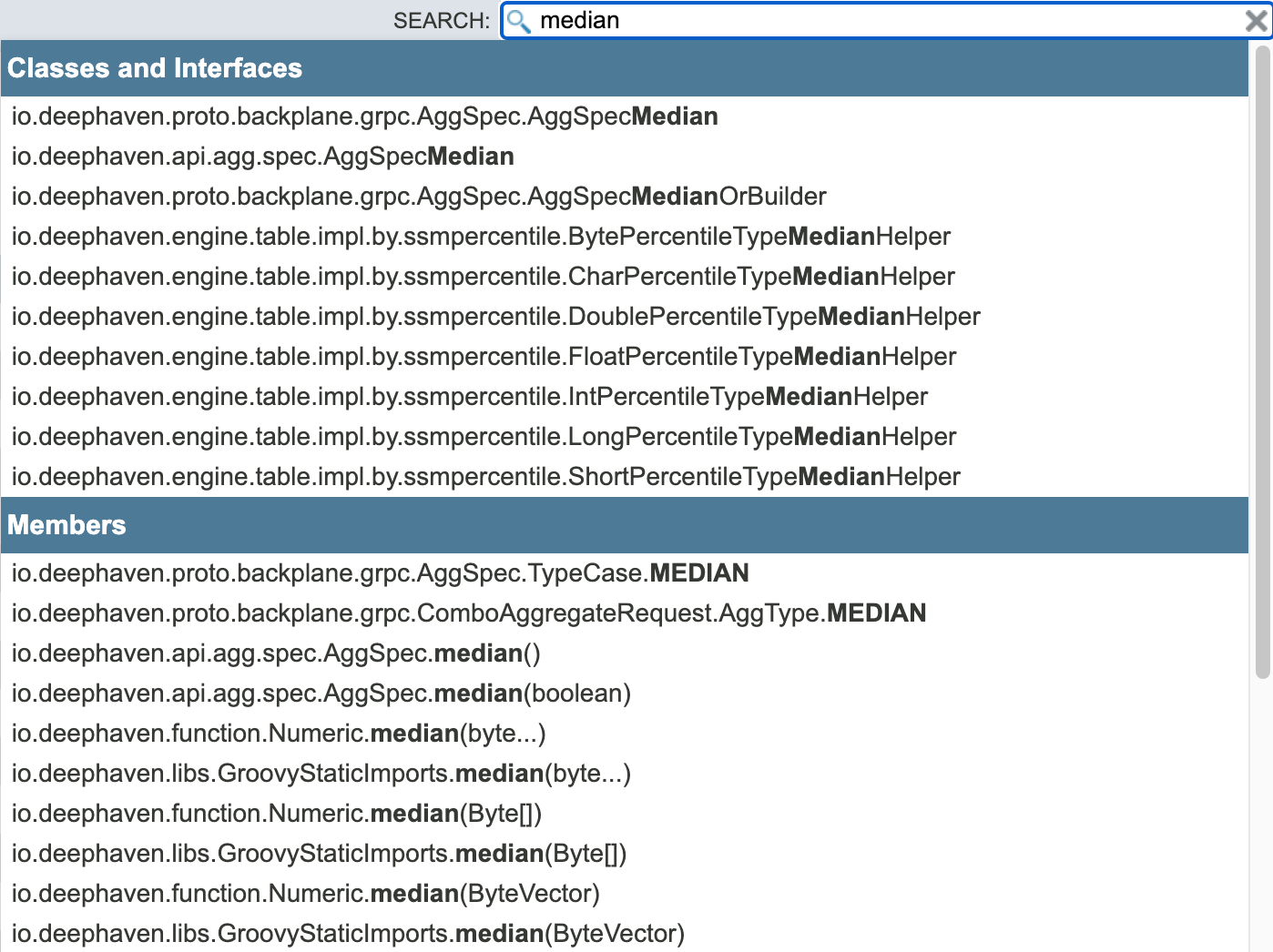Open the BytePercentileTypeMedianHelper class

point(480,237)
